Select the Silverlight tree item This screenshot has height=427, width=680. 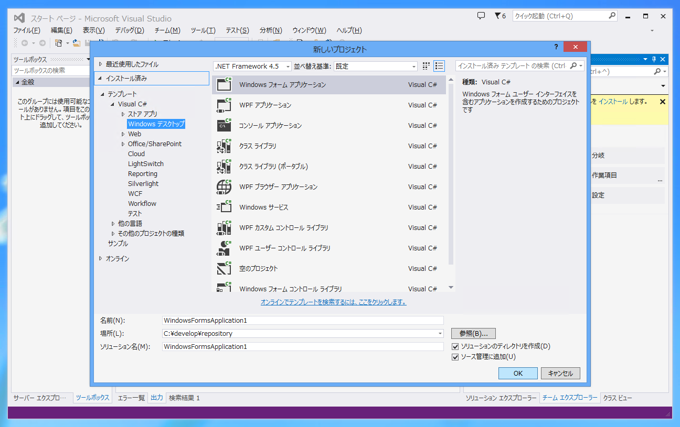(x=143, y=184)
